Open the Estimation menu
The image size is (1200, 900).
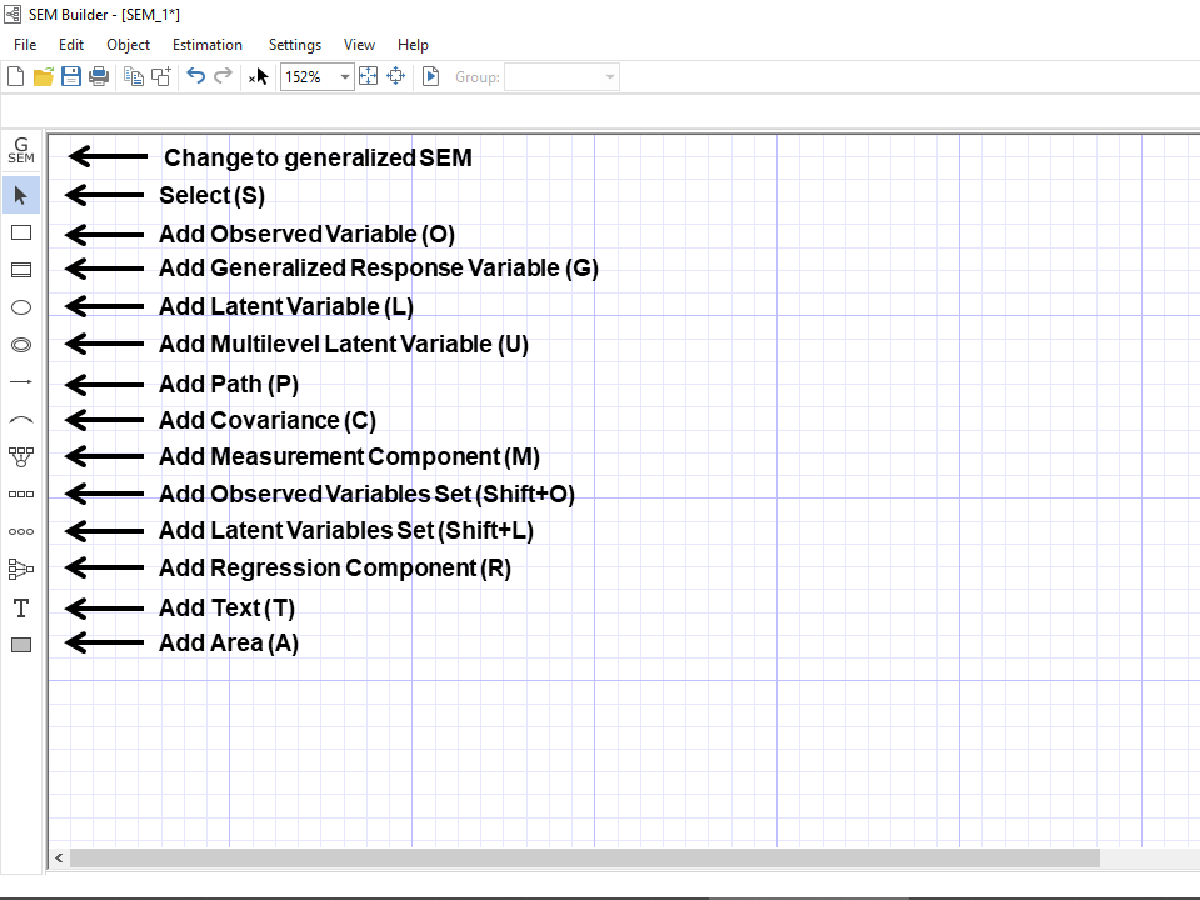click(207, 45)
